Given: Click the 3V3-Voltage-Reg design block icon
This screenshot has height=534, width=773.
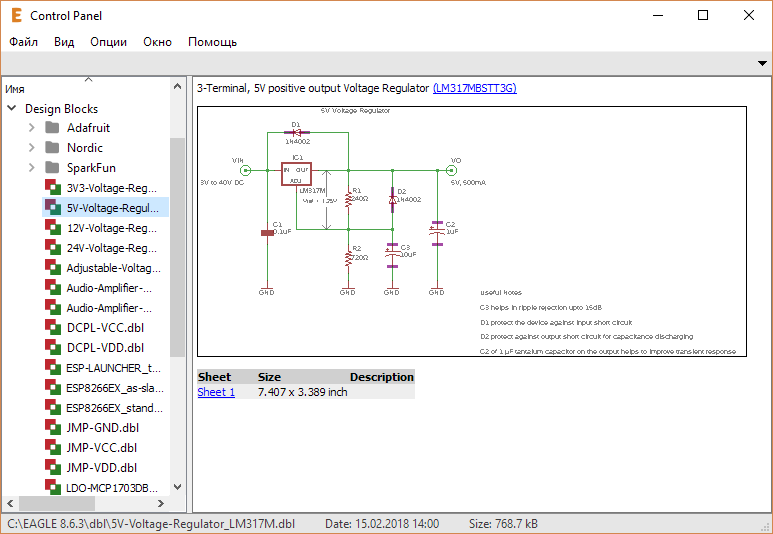Looking at the screenshot, I should pos(53,187).
